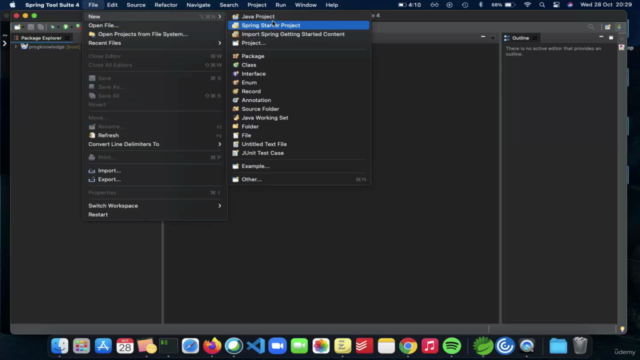The image size is (640, 360).
Task: Open Trash from the Dock
Action: pyautogui.click(x=580, y=346)
